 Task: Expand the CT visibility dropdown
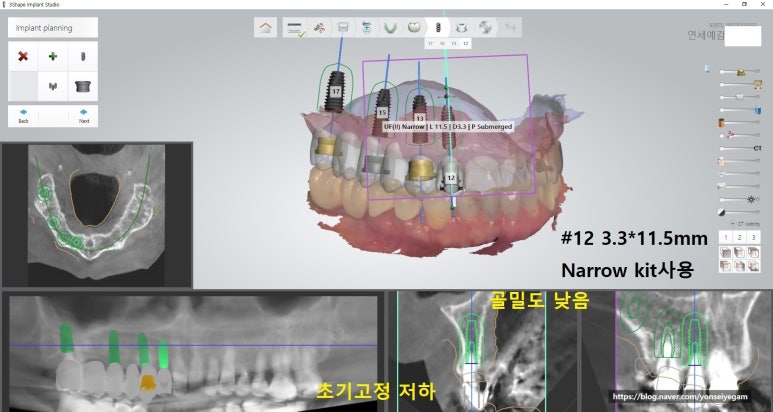tap(745, 224)
